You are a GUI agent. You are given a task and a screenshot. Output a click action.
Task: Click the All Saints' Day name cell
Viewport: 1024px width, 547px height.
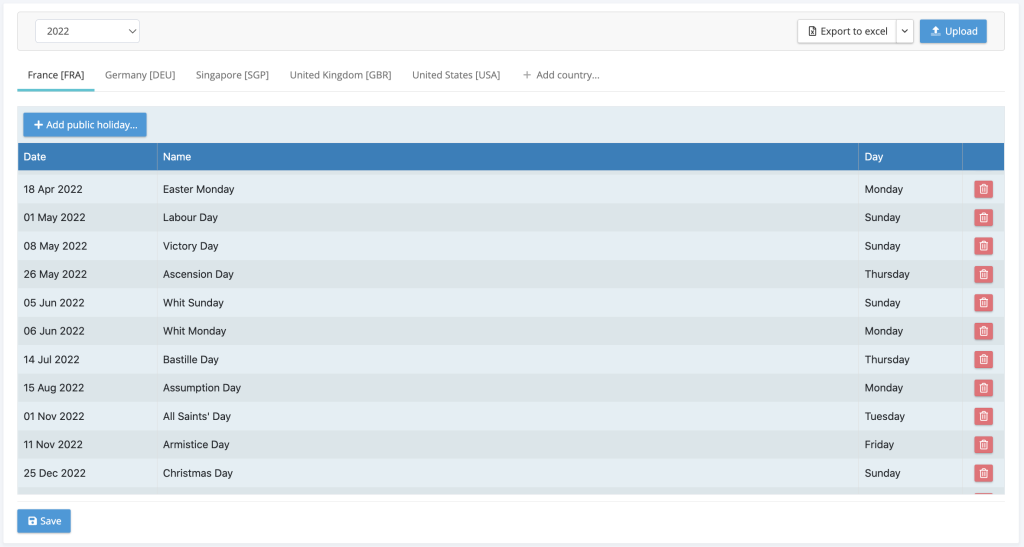tap(197, 416)
